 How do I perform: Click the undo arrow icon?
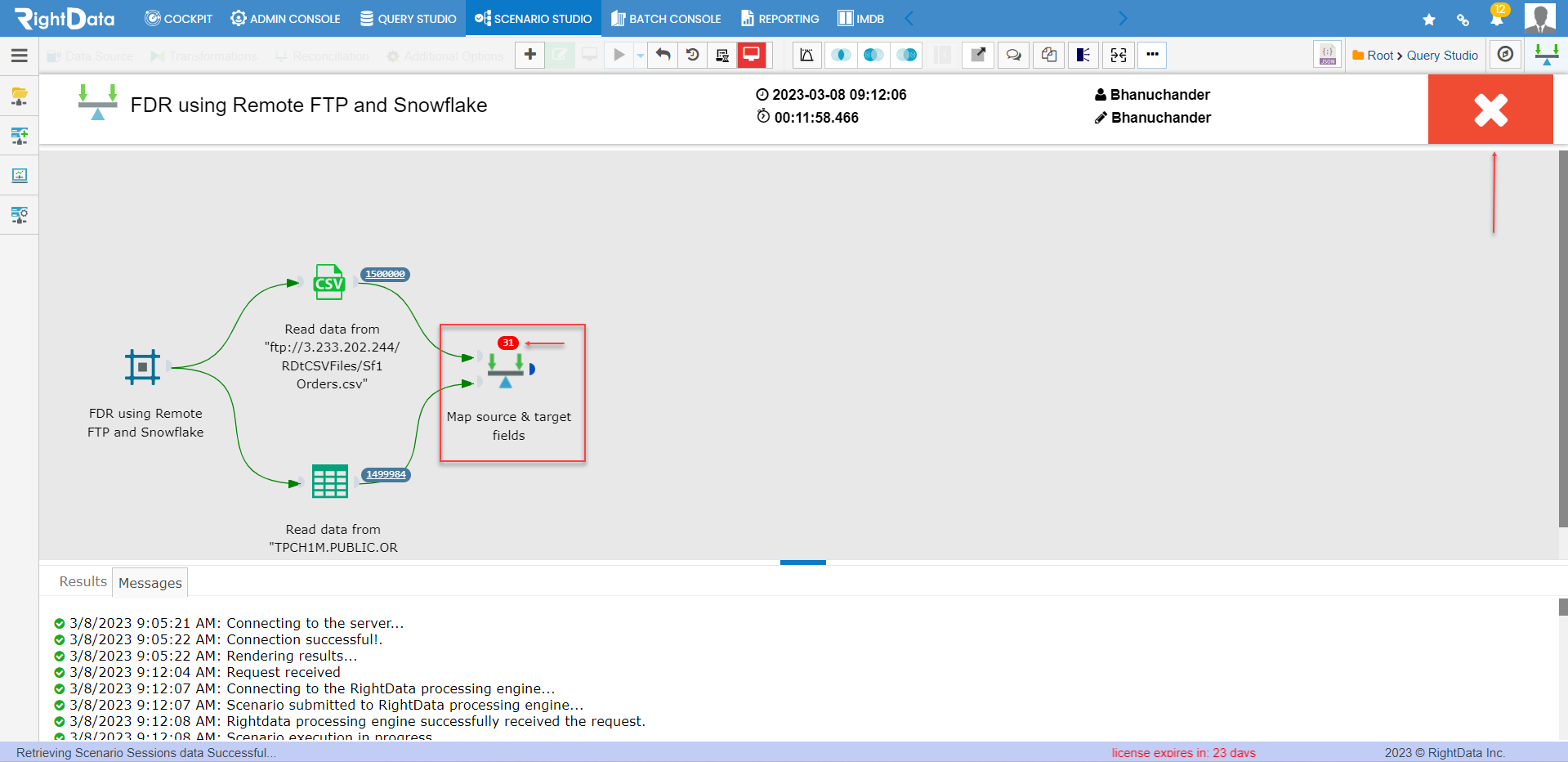(x=663, y=55)
